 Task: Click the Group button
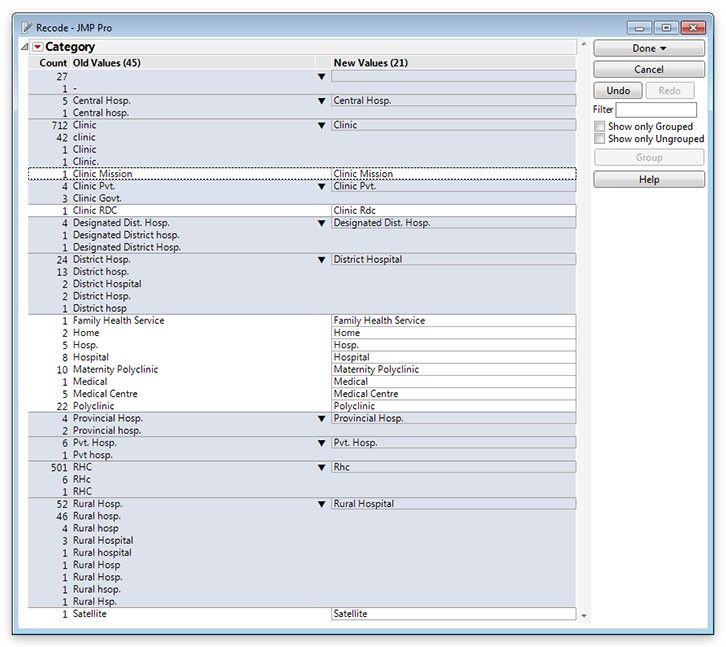pyautogui.click(x=649, y=157)
